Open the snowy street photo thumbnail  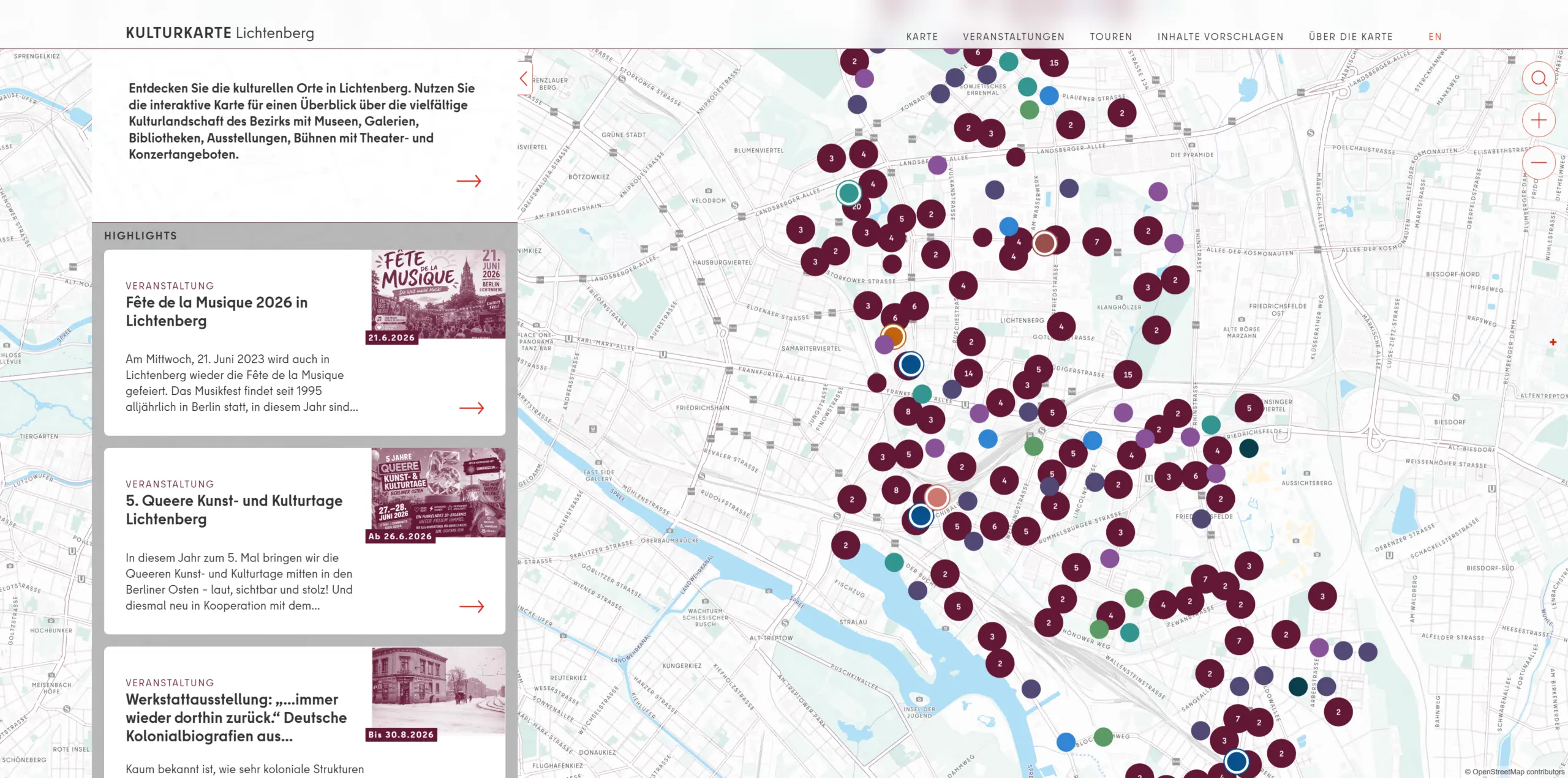click(439, 690)
